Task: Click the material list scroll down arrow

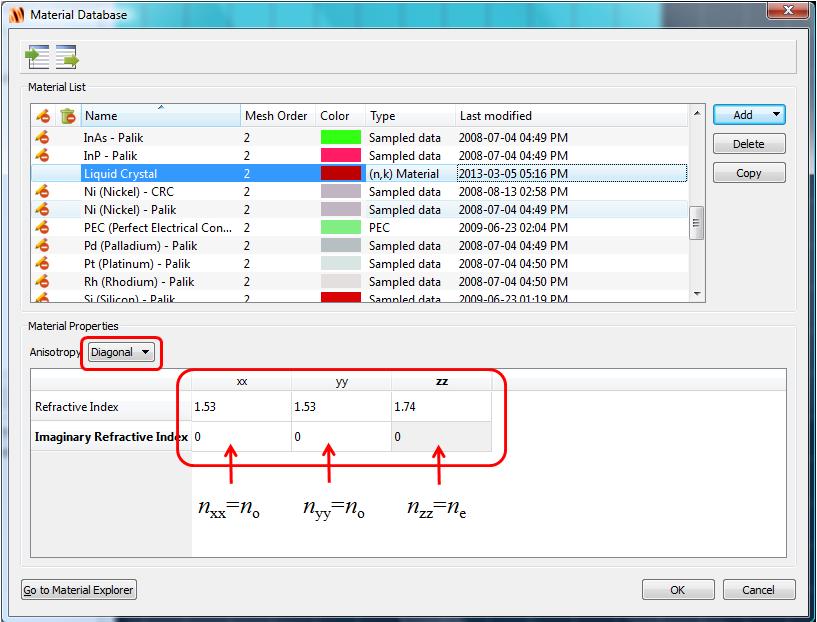Action: [x=697, y=294]
